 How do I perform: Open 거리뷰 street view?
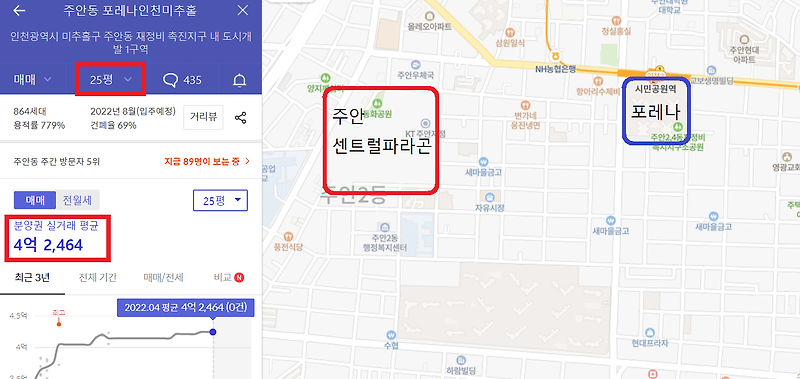coord(204,117)
